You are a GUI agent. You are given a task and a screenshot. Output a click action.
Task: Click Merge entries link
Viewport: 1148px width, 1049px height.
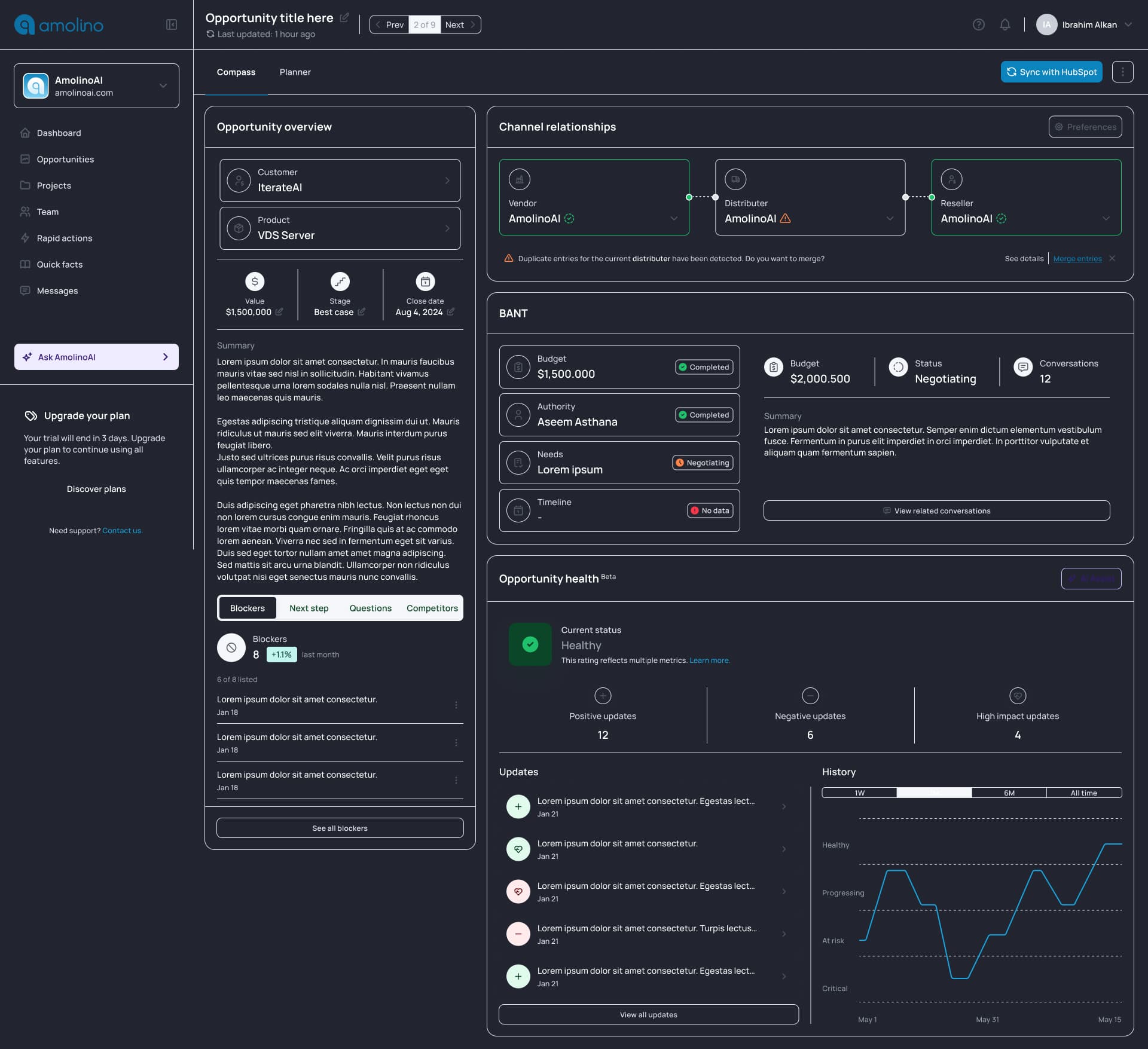tap(1077, 258)
